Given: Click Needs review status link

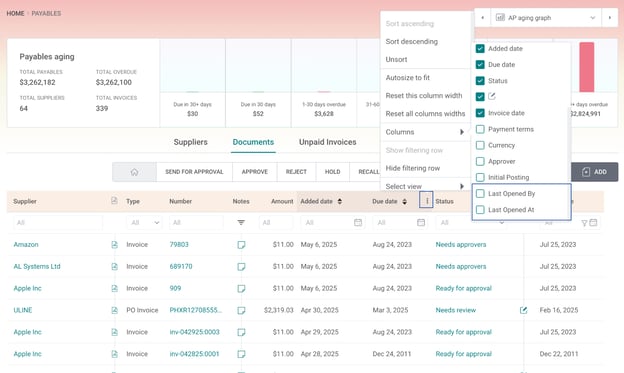Looking at the screenshot, I should coord(456,310).
